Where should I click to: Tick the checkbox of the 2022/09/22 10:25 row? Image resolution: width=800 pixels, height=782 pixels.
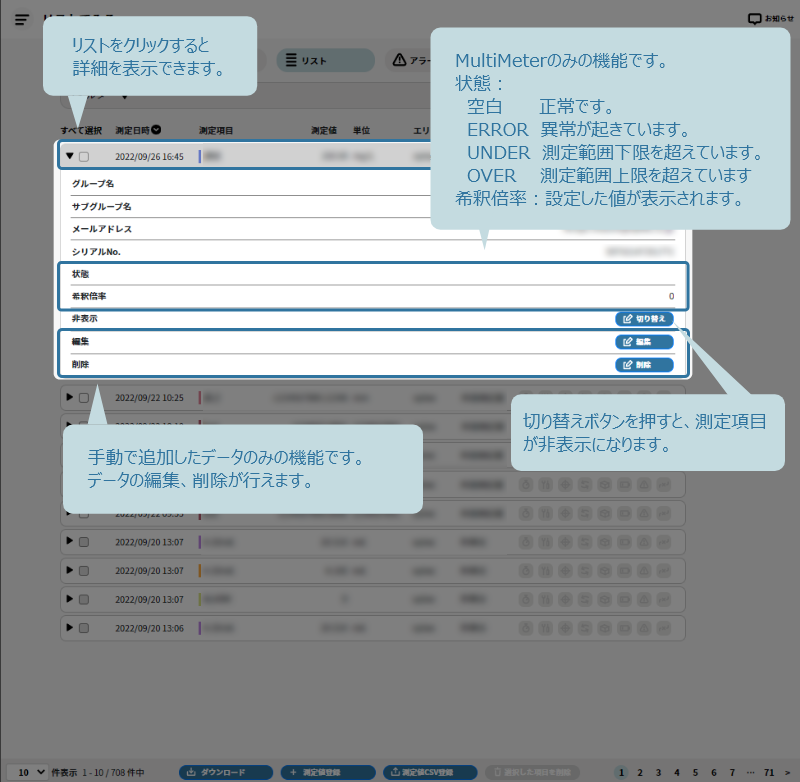coord(84,398)
